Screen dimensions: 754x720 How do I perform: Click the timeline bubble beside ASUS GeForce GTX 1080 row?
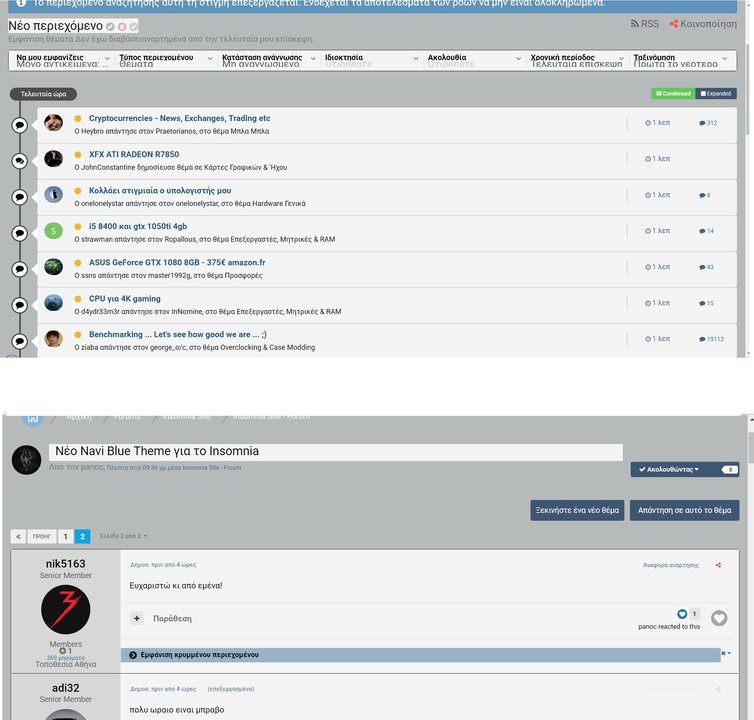coord(20,269)
